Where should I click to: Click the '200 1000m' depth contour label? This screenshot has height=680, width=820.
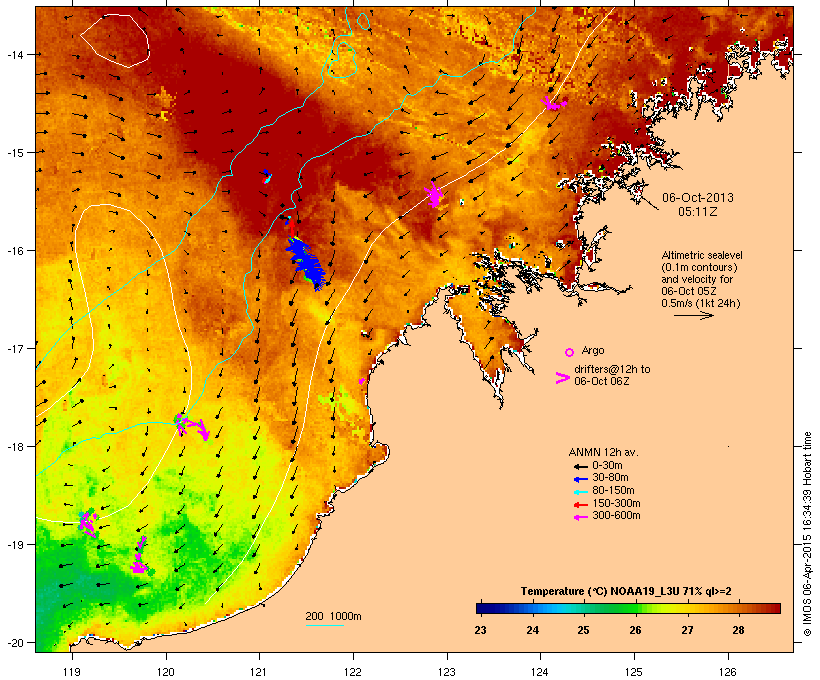pyautogui.click(x=333, y=616)
